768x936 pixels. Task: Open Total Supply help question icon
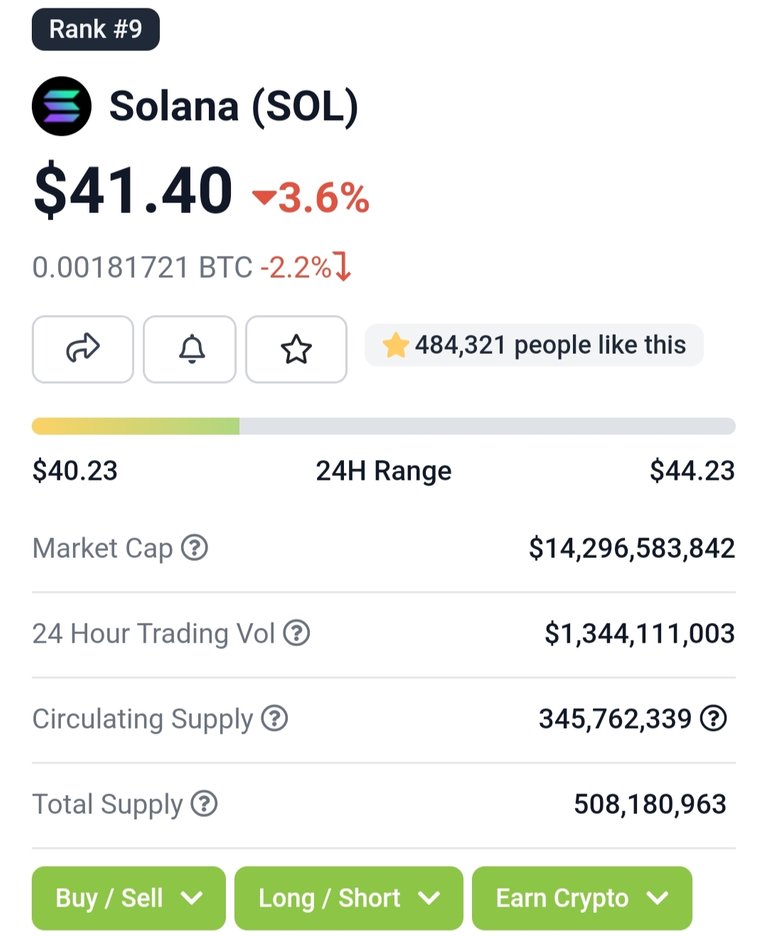(x=204, y=803)
